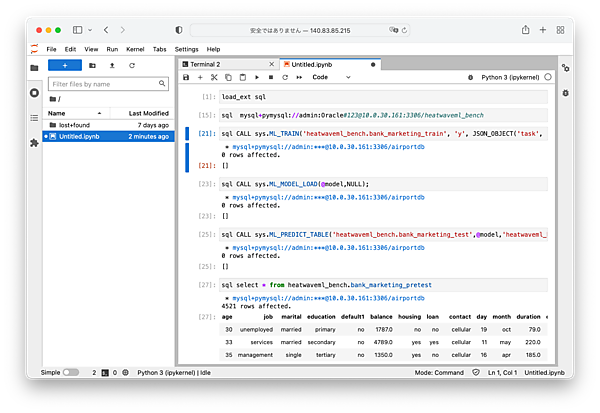The height and width of the screenshot is (413, 600).
Task: Toggle the Simple interface mode switch
Action: (x=70, y=372)
